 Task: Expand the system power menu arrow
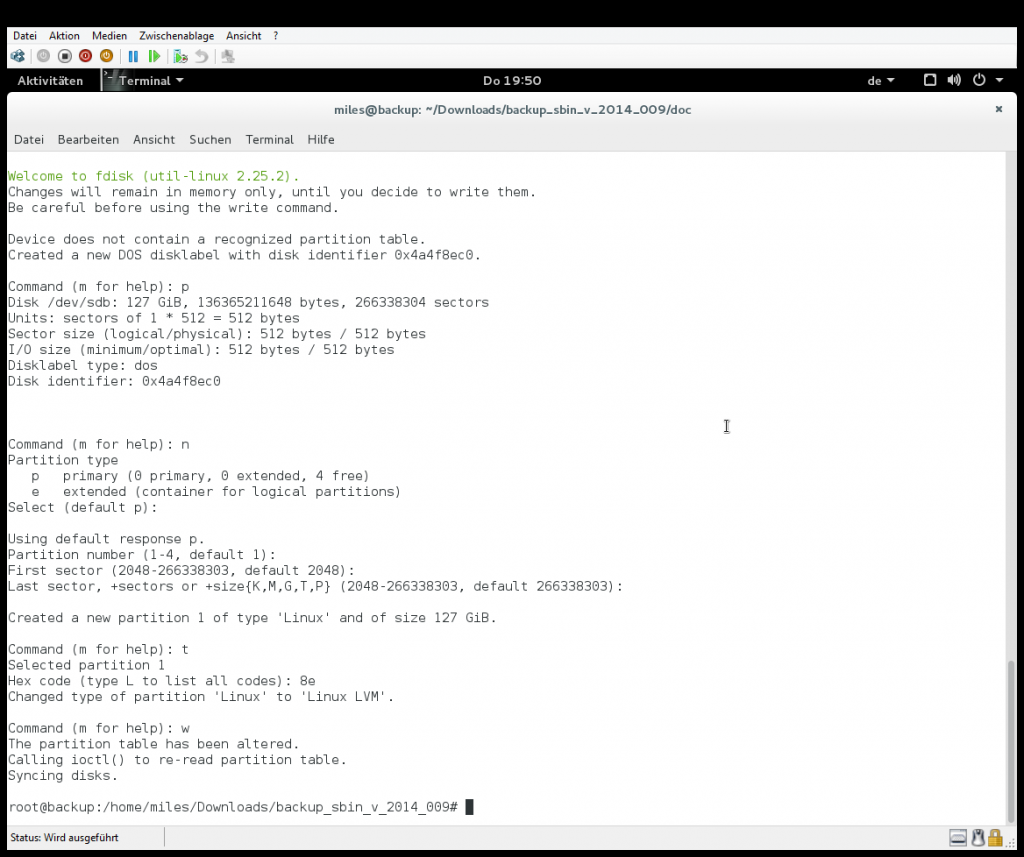point(999,80)
